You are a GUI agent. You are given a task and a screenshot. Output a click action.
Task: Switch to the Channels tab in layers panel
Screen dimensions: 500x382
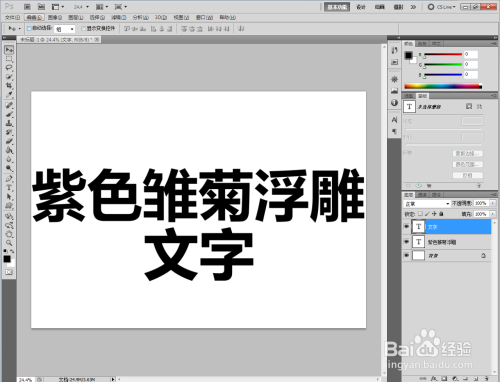click(x=422, y=195)
